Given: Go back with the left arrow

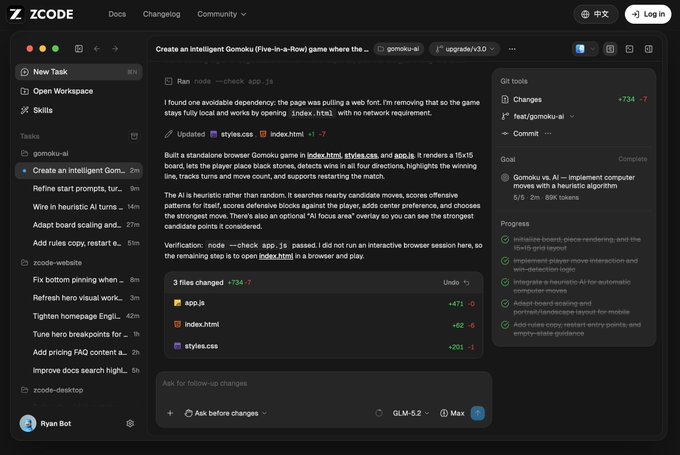Looking at the screenshot, I should pyautogui.click(x=97, y=49).
